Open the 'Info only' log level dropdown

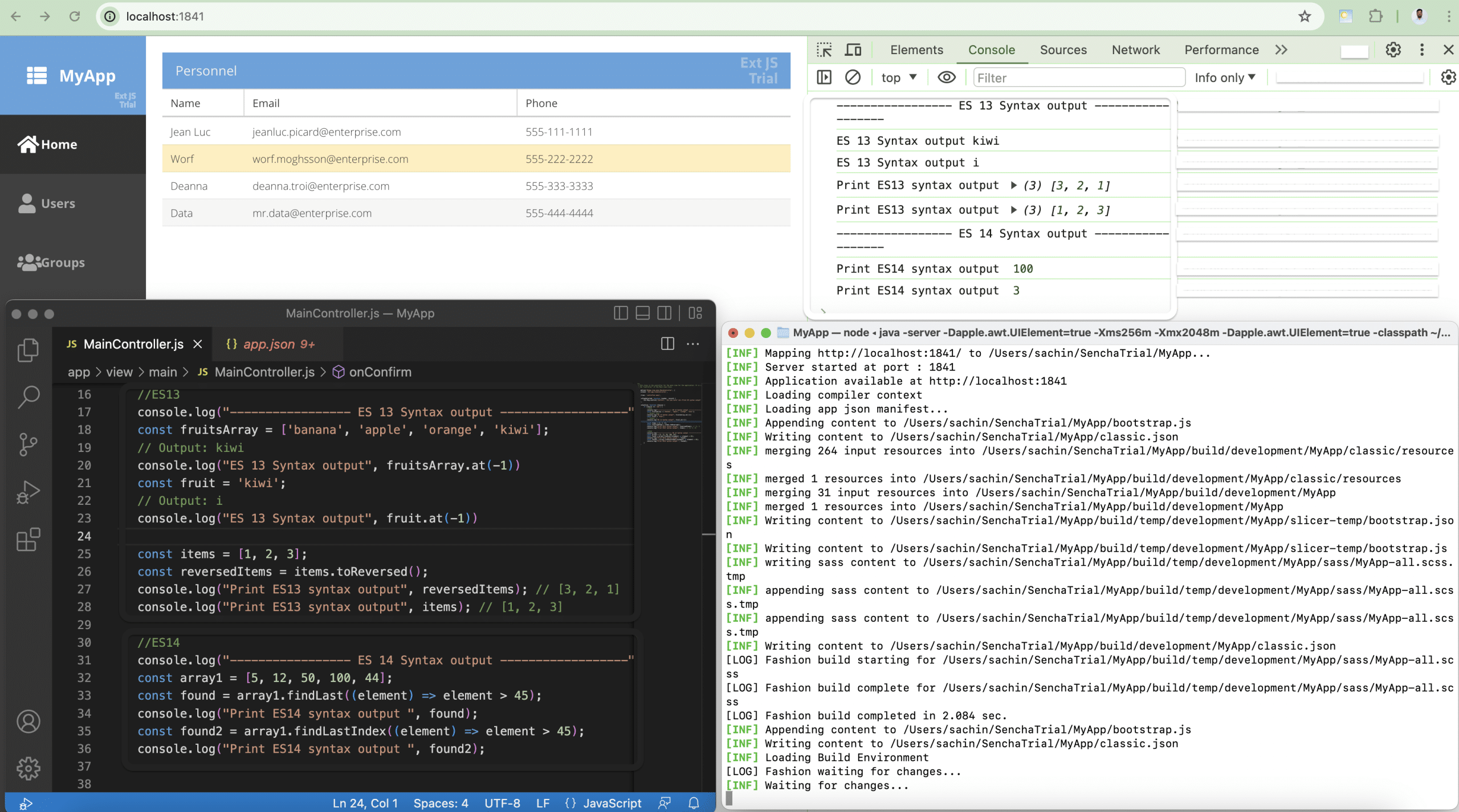(x=1225, y=77)
